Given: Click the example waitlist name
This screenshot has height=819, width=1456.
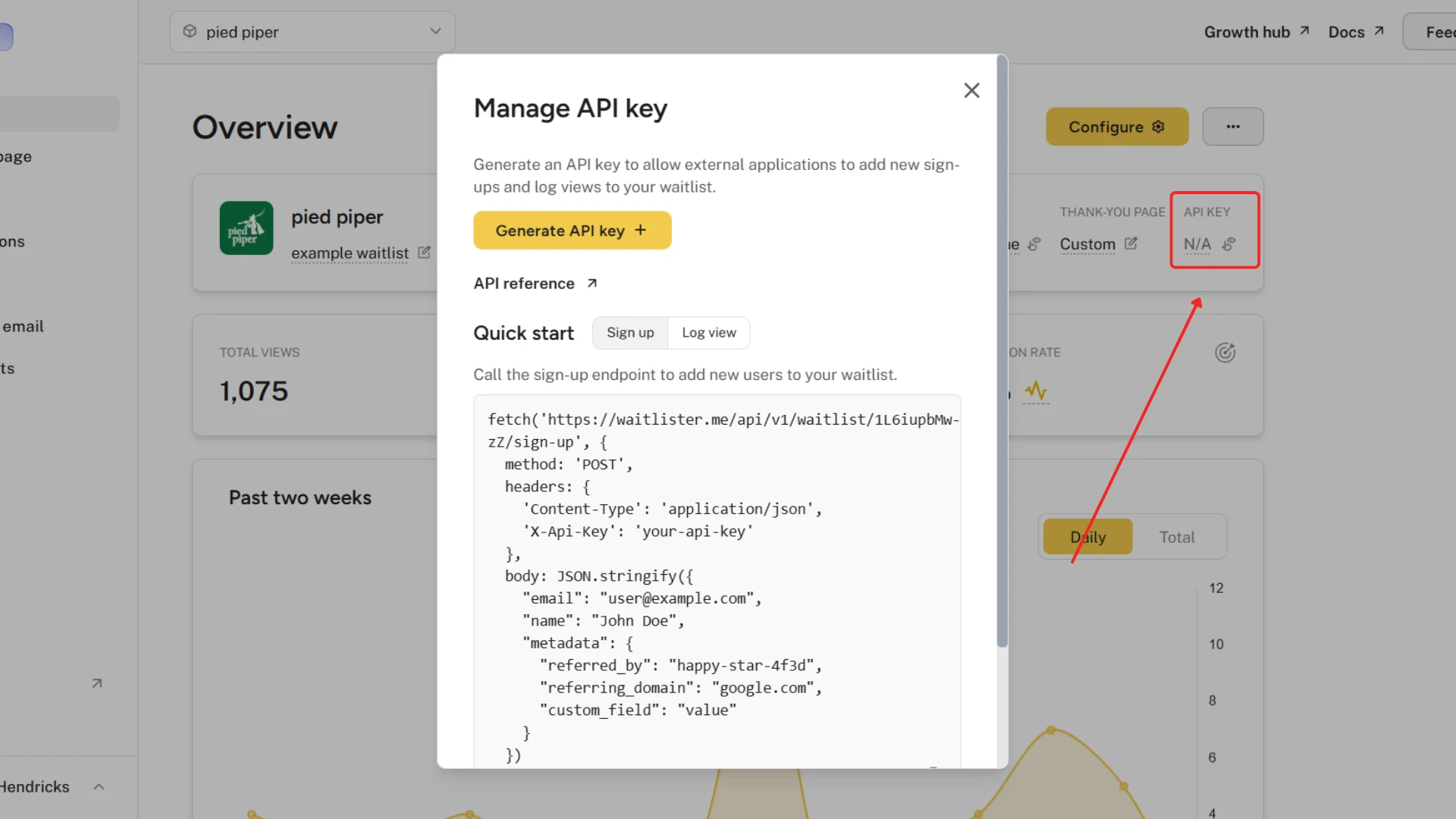Looking at the screenshot, I should coord(350,253).
